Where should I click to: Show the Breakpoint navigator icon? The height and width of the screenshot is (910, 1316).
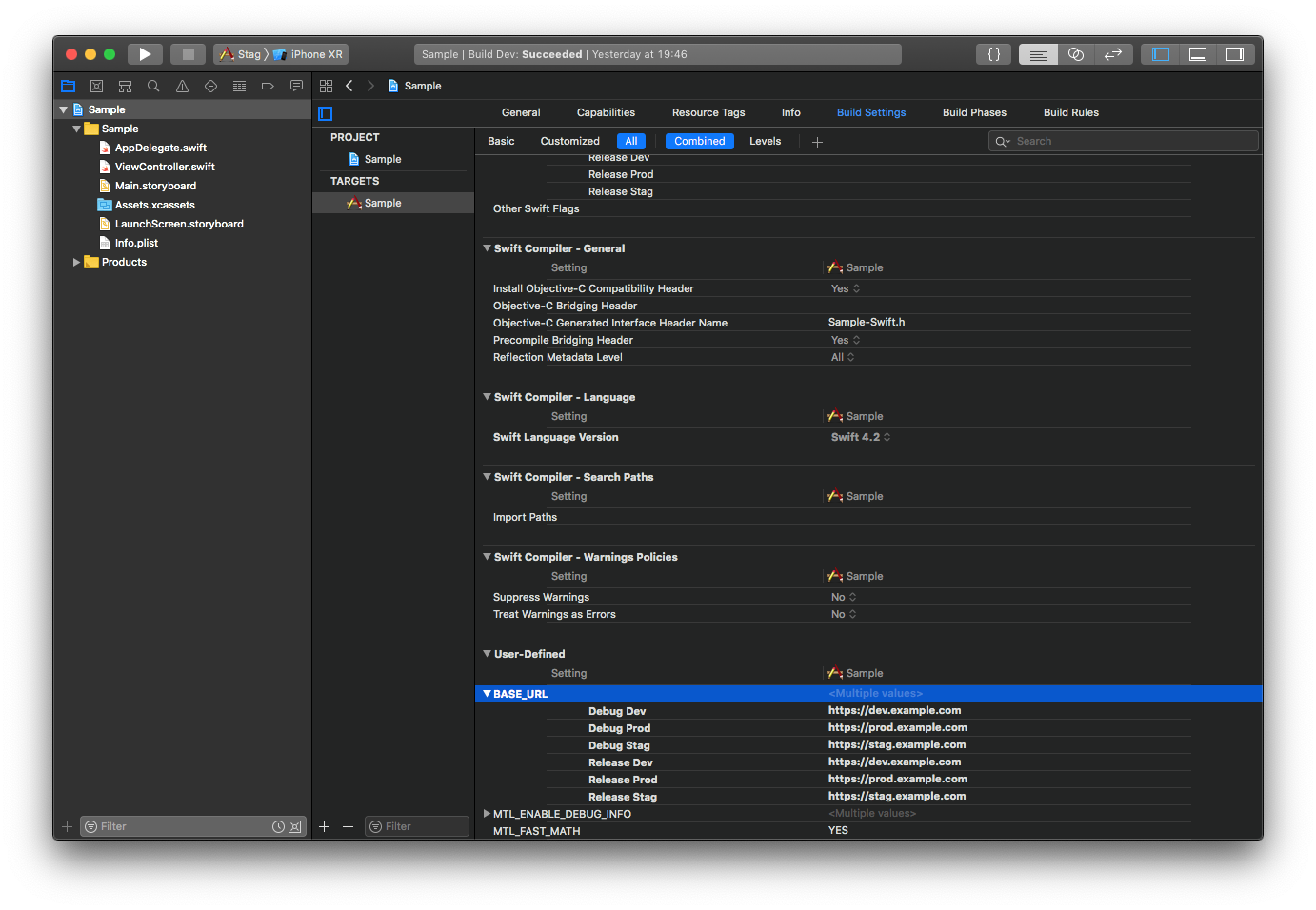pos(268,86)
